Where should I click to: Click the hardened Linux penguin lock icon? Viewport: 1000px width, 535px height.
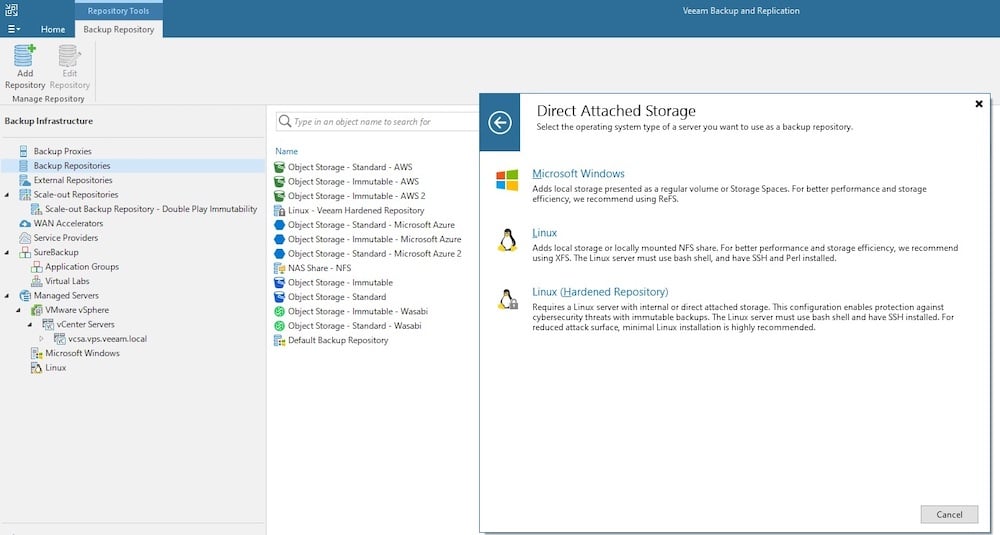[508, 299]
